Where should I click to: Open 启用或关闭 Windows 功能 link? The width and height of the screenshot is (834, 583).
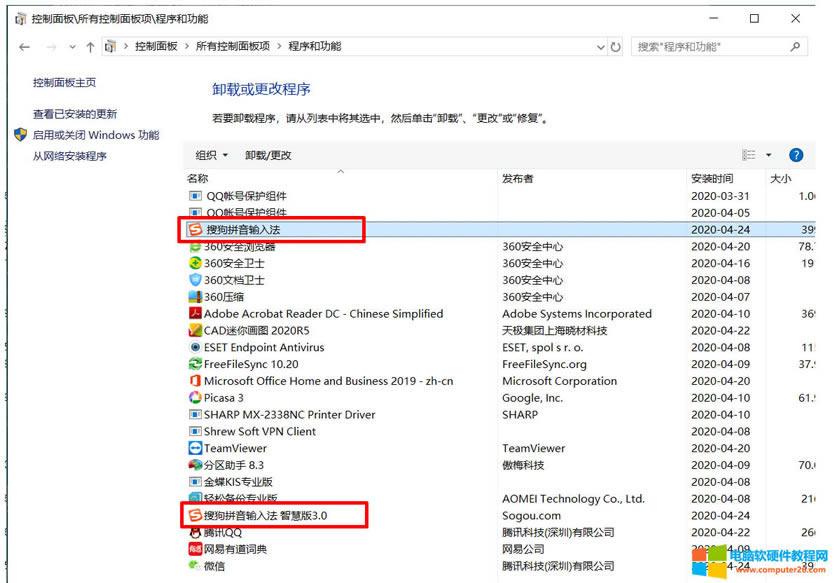[96, 135]
